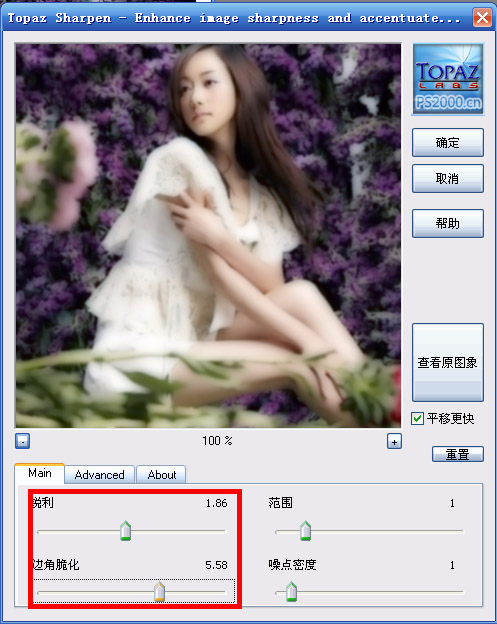Click the 边角脆化 label

point(56,565)
